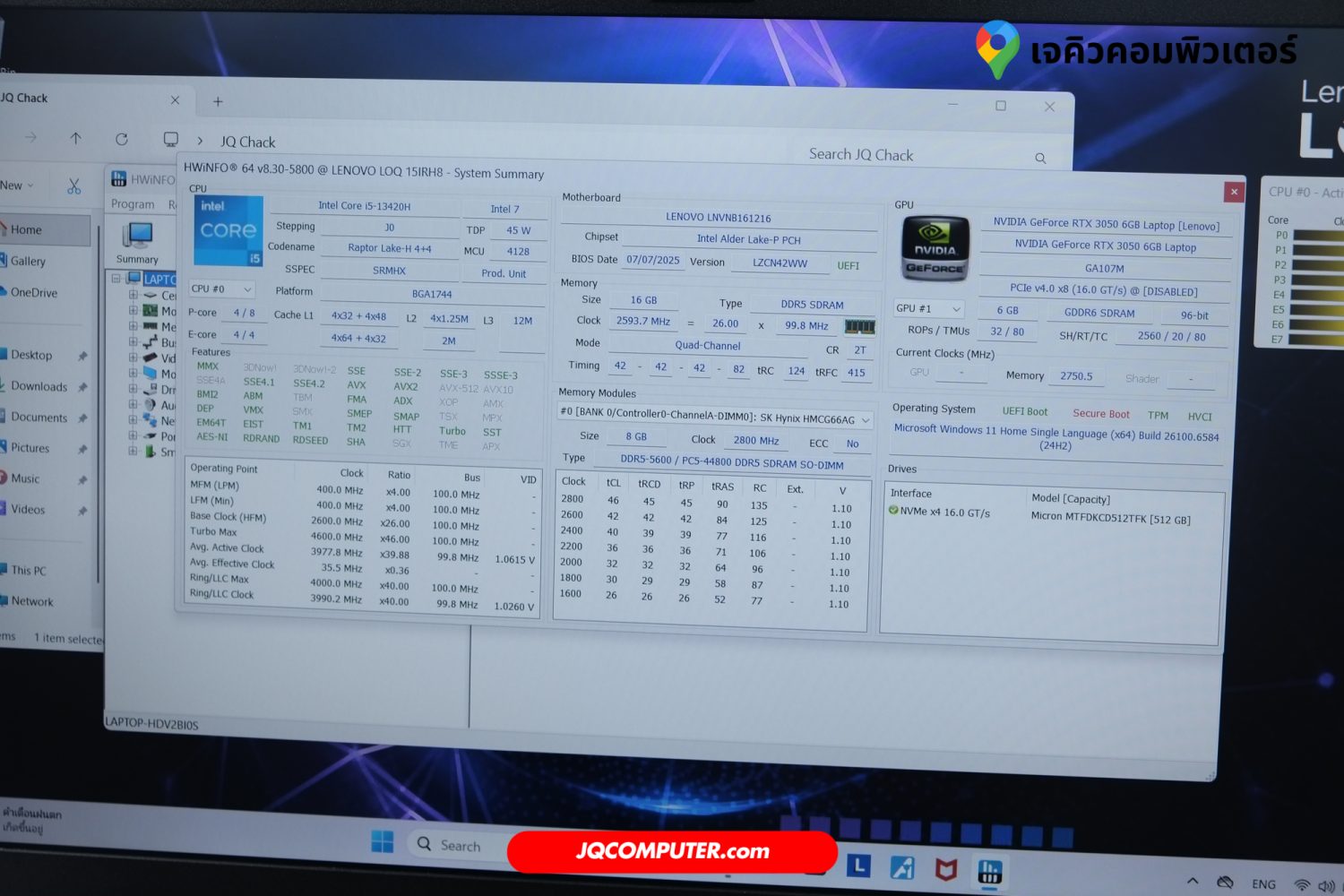
Task: Click the OneDrive cloud tray icon
Action: click(1226, 883)
